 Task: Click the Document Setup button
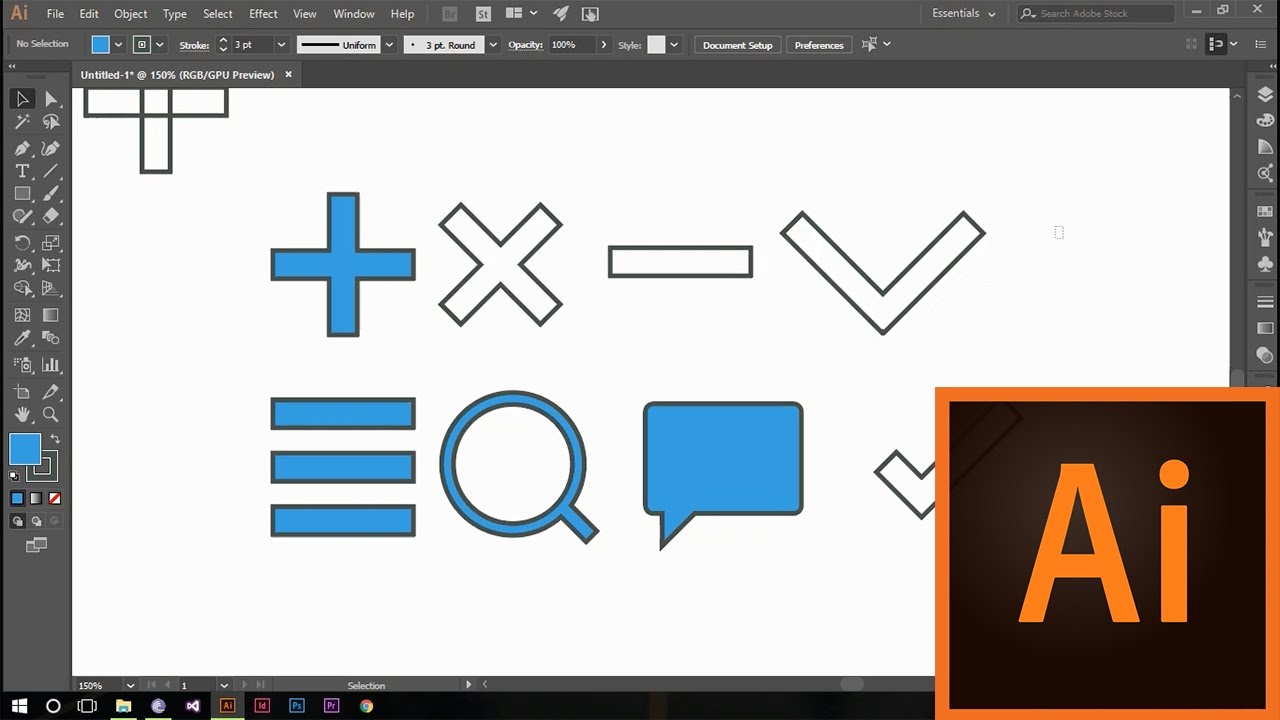coord(737,45)
